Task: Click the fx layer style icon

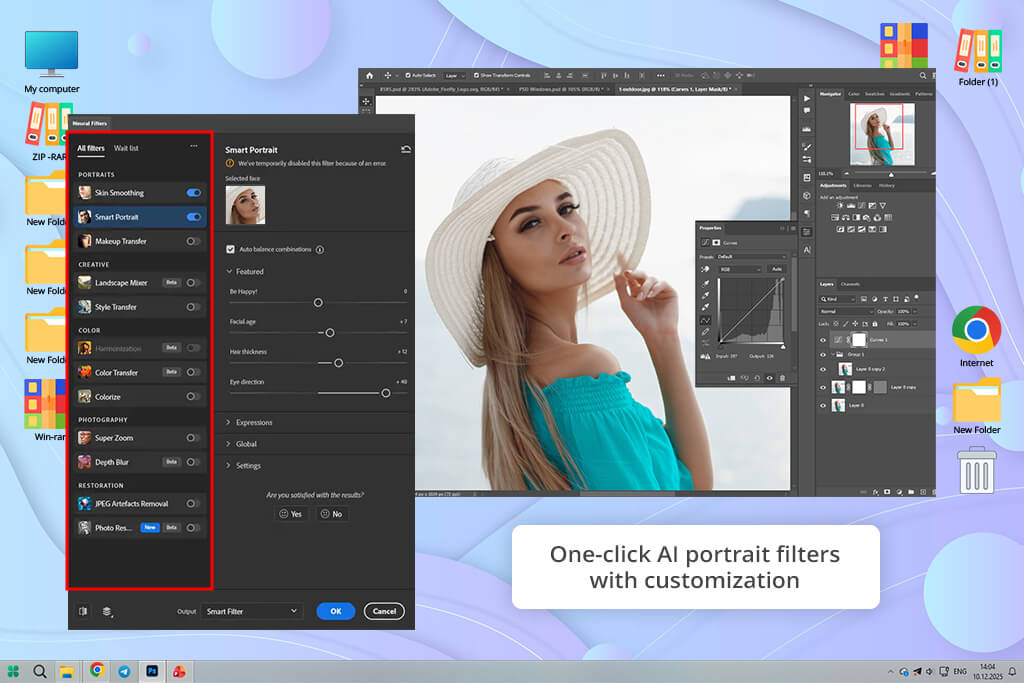Action: click(x=876, y=492)
